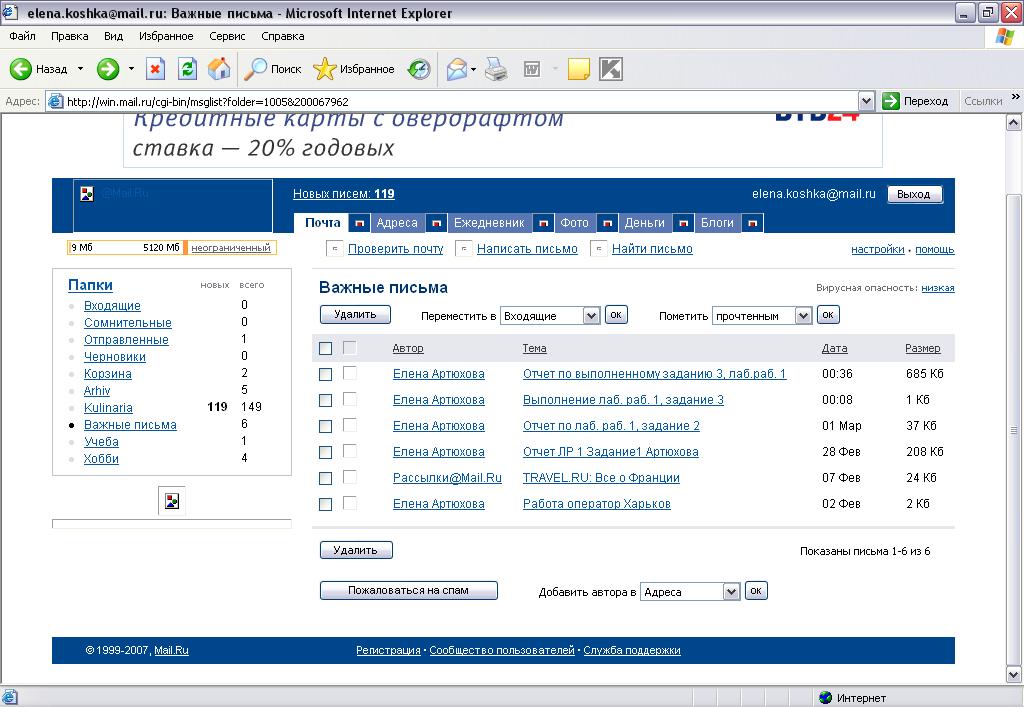The height and width of the screenshot is (707, 1024).
Task: Expand the Mail icon dropdown arrow
Action: 473,69
